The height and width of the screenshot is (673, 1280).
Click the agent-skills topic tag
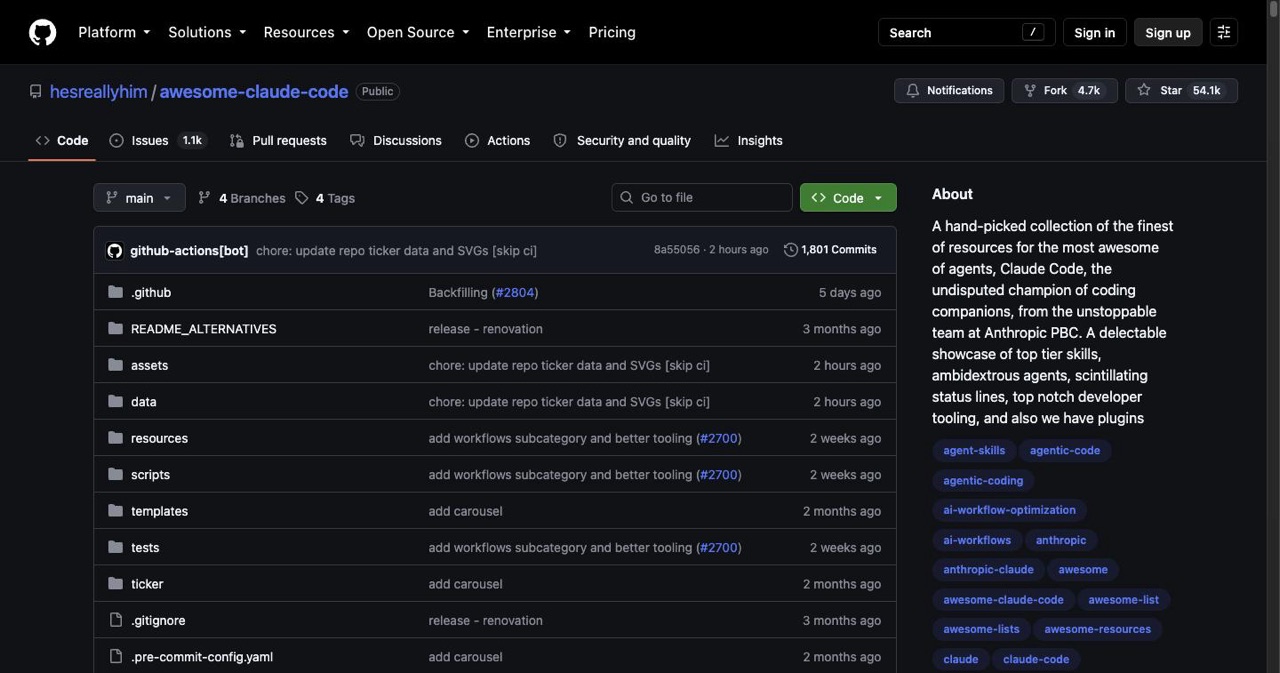point(974,451)
